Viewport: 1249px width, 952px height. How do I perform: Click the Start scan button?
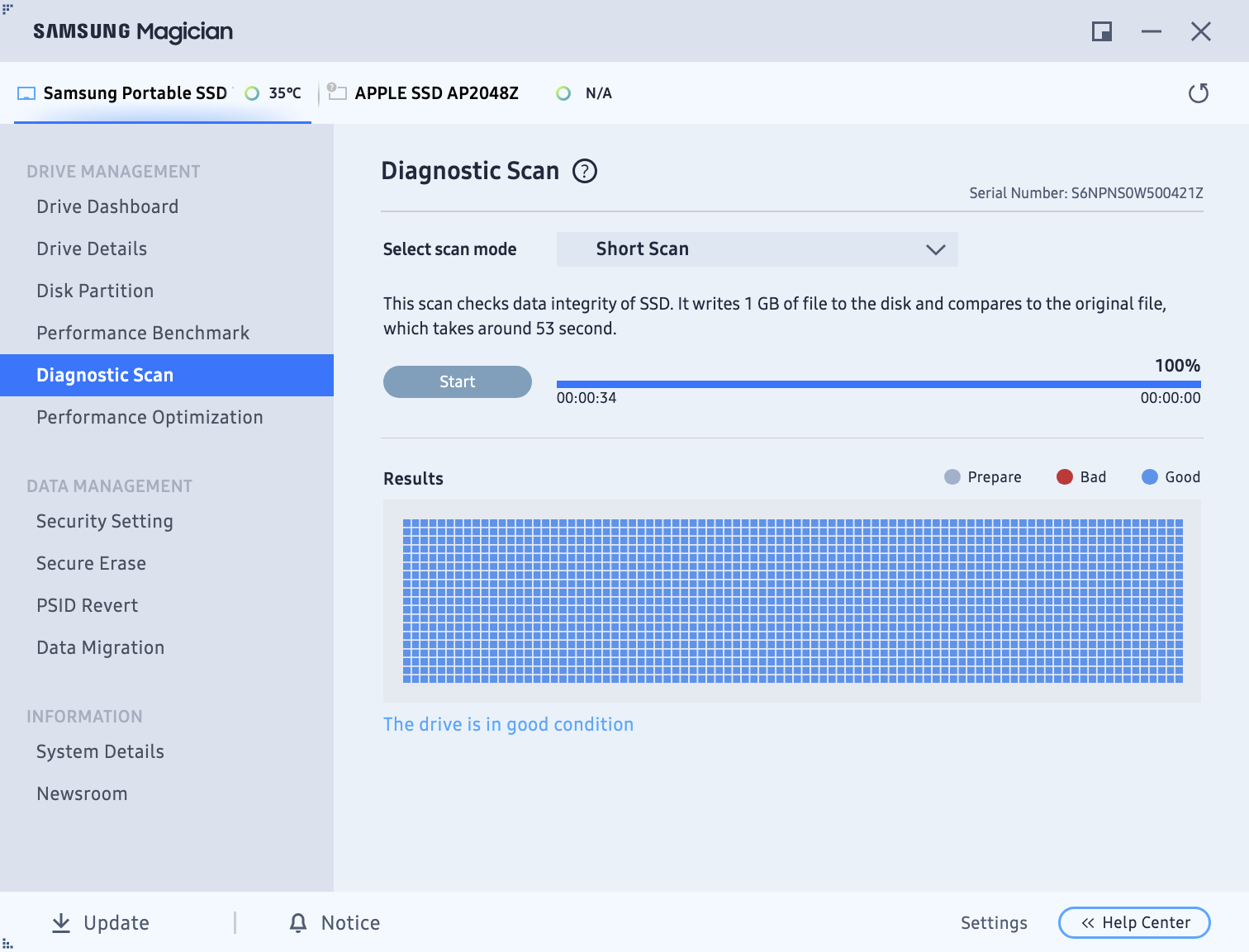(458, 381)
